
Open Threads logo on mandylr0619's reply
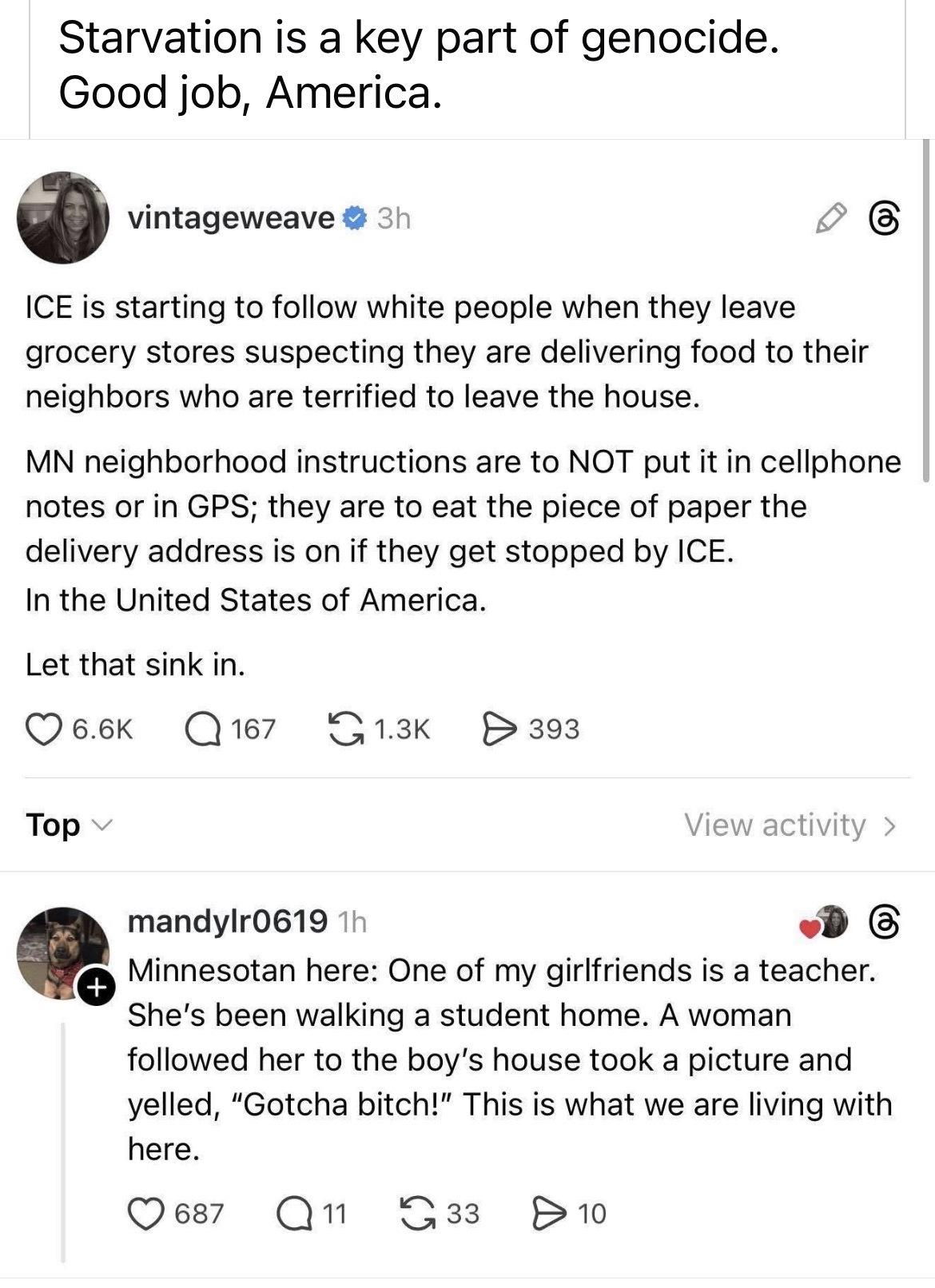[885, 922]
